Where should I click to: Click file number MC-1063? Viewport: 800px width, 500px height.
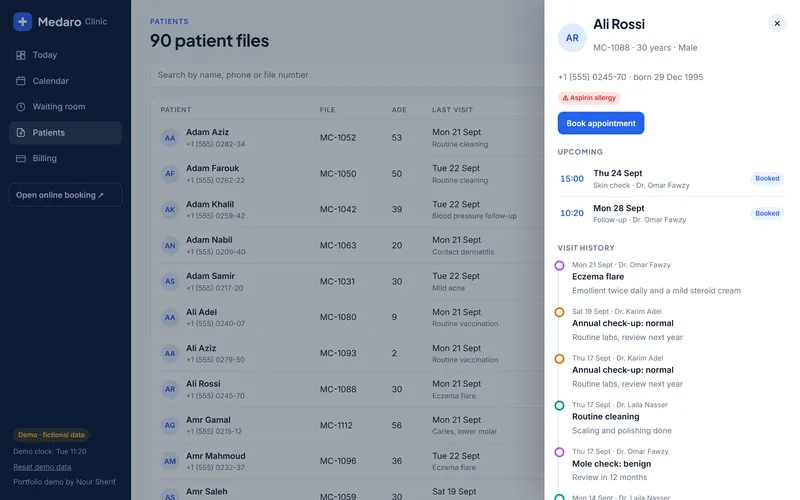(338, 245)
